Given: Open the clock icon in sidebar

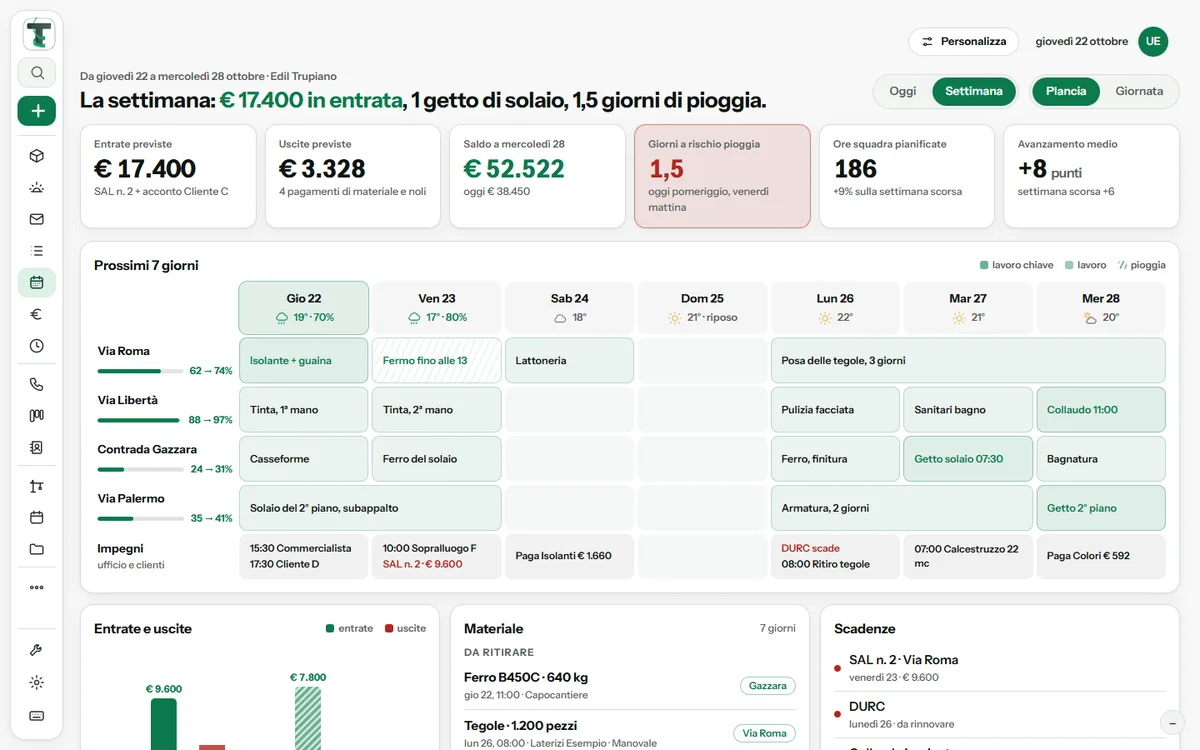Looking at the screenshot, I should (x=37, y=346).
